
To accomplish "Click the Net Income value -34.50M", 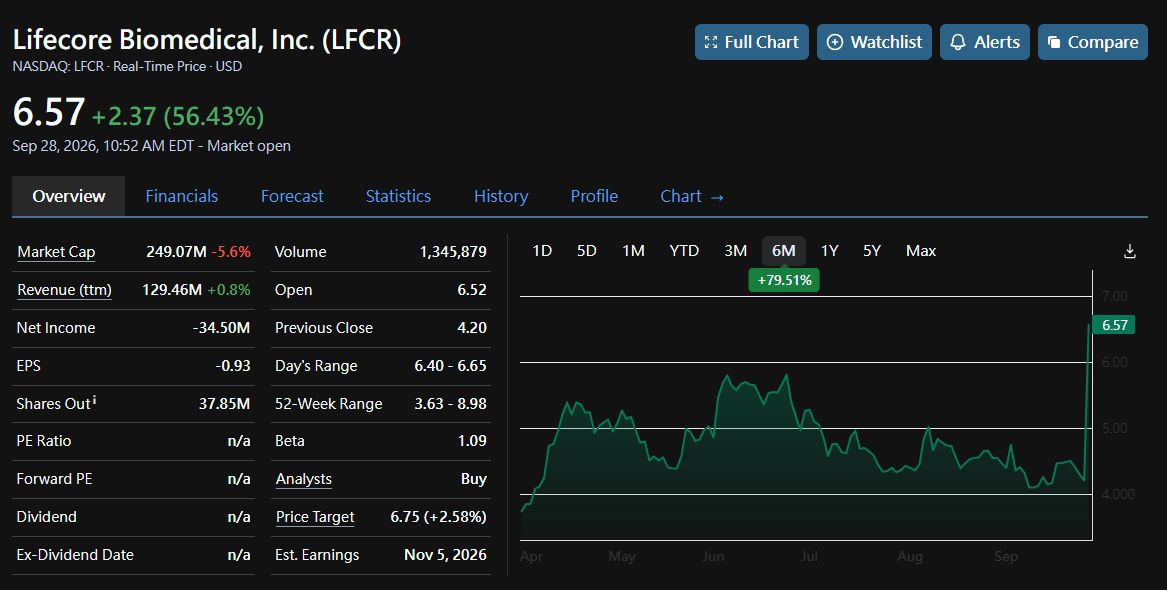I will tap(221, 328).
